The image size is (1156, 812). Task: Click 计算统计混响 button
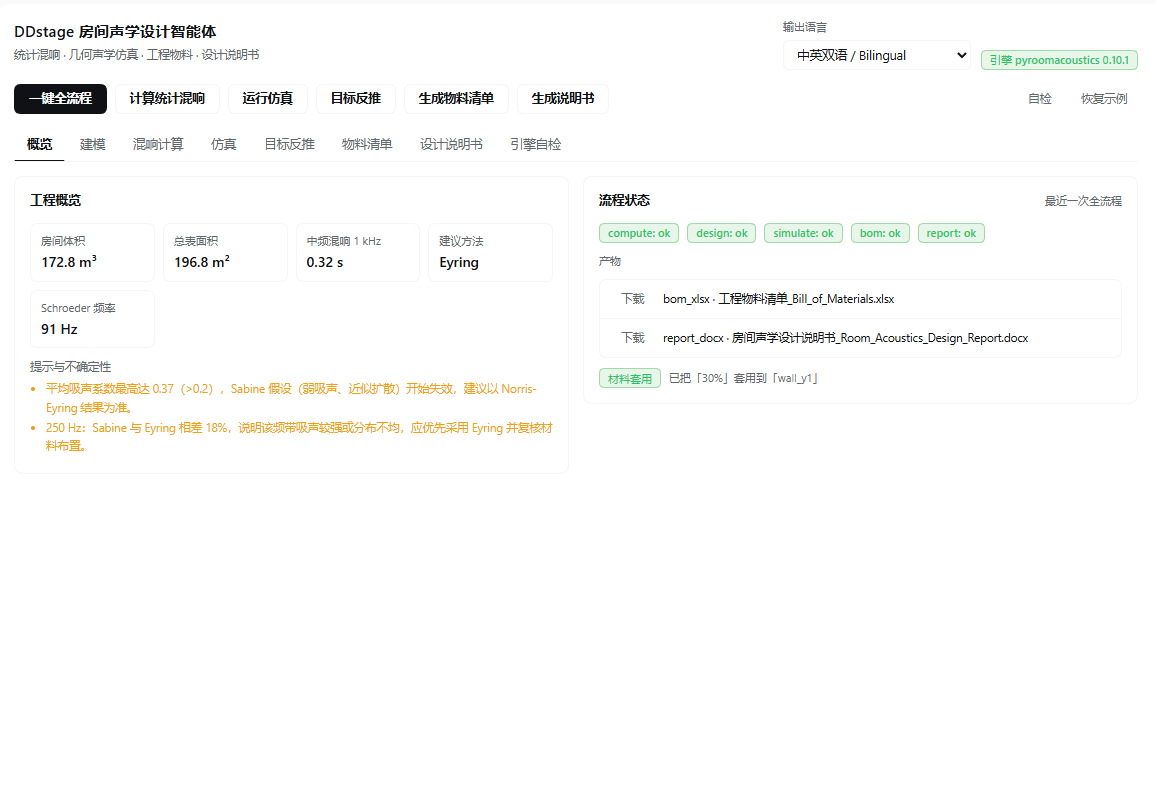click(x=167, y=99)
